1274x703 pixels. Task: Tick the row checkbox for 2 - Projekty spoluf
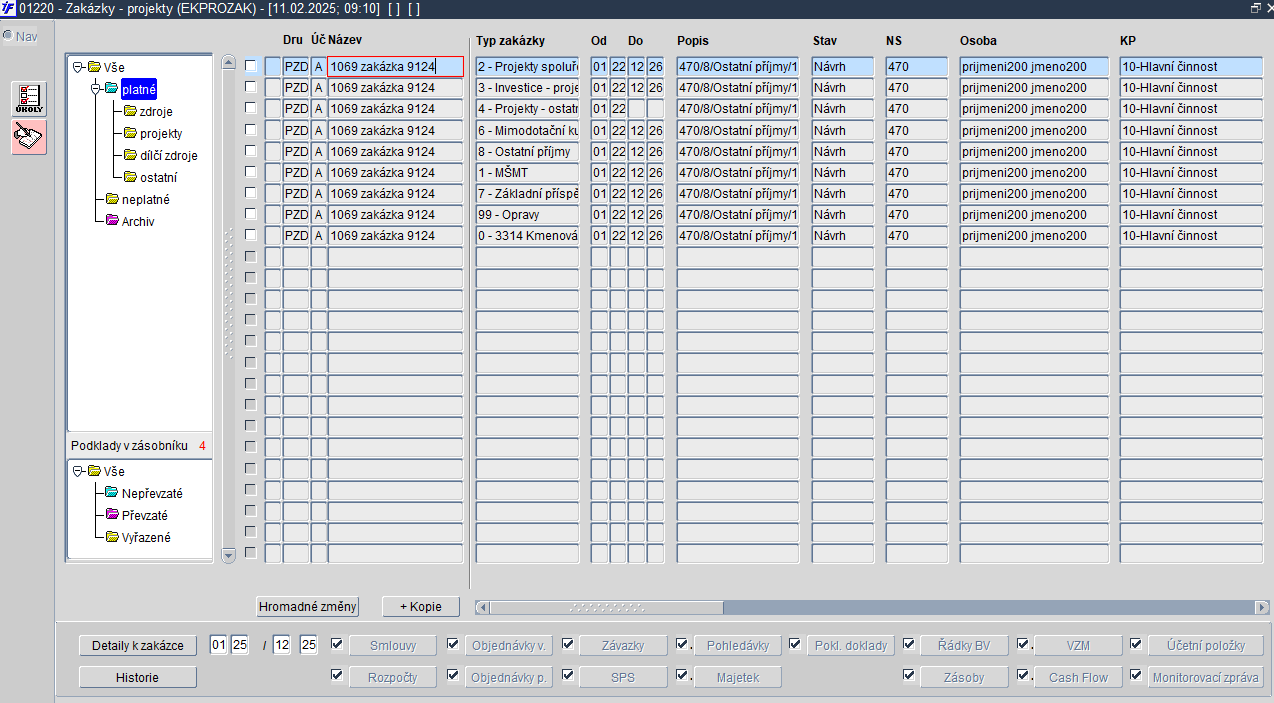click(250, 66)
